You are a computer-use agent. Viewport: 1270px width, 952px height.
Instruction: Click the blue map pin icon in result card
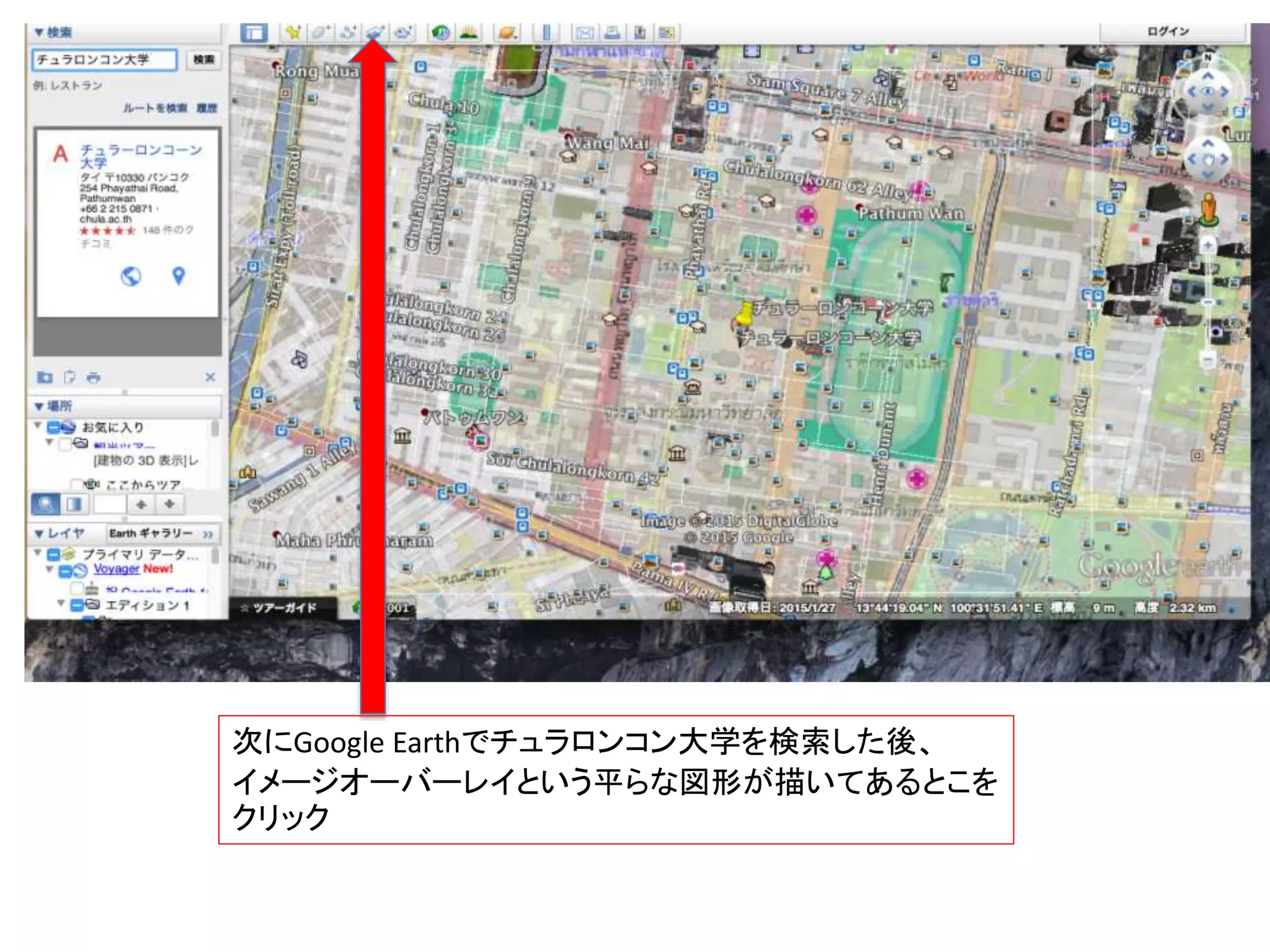(x=179, y=276)
